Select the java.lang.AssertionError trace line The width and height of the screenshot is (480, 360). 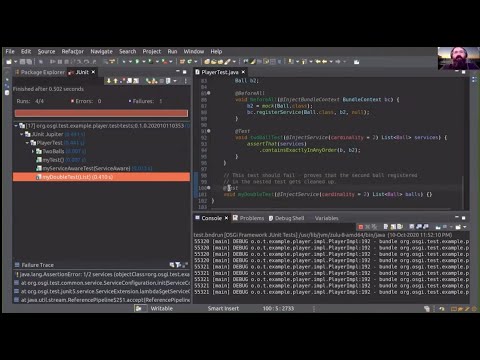click(x=102, y=274)
